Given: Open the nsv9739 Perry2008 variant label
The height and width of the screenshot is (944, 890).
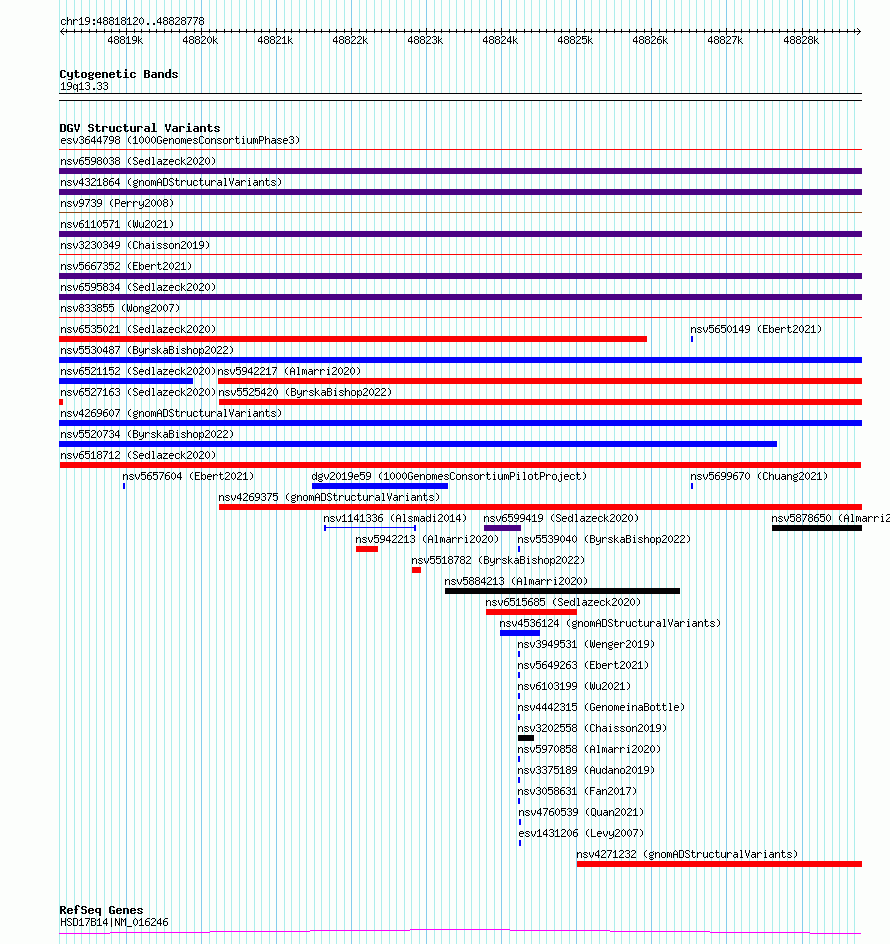Looking at the screenshot, I should click(117, 203).
